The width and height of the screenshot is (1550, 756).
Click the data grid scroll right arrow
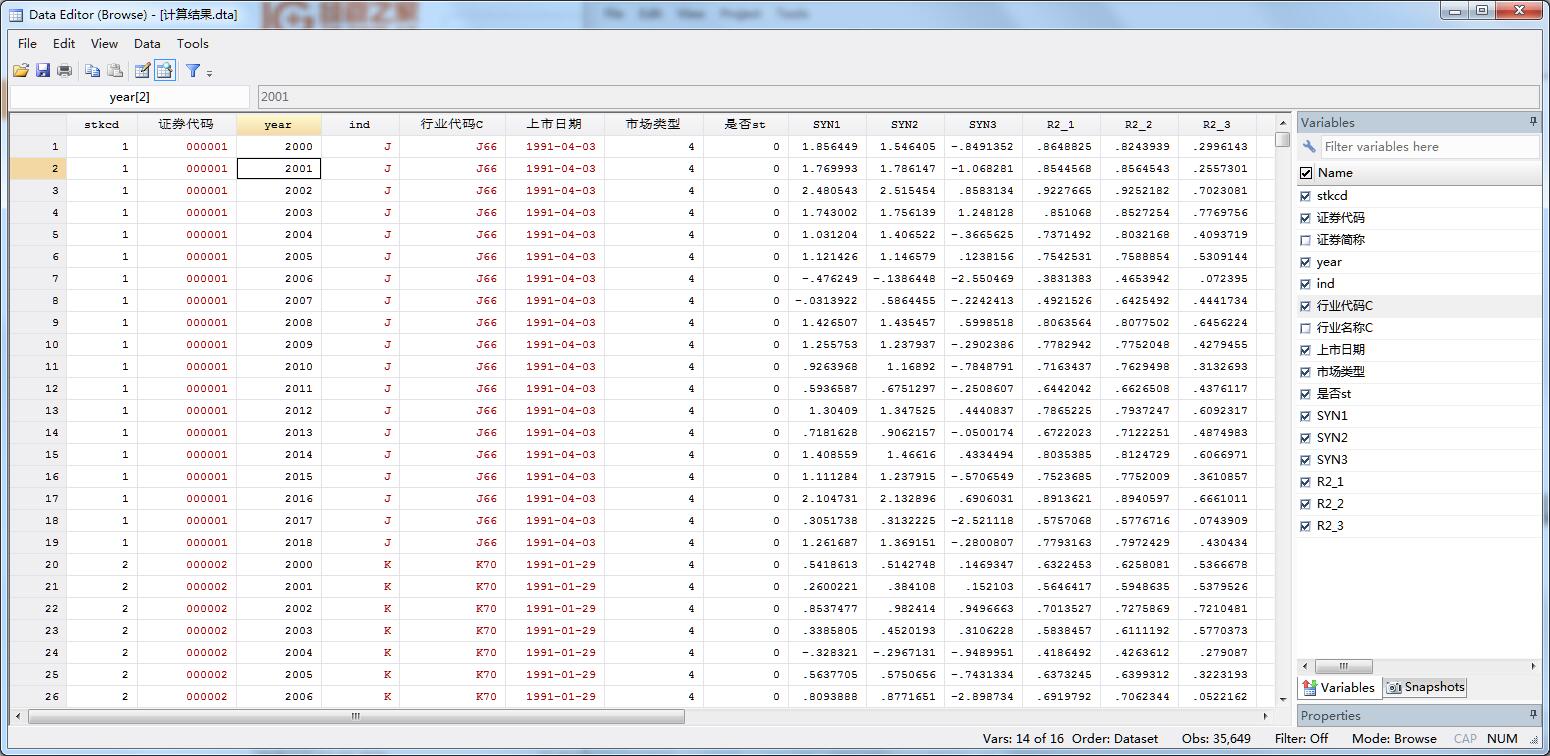coord(1265,716)
